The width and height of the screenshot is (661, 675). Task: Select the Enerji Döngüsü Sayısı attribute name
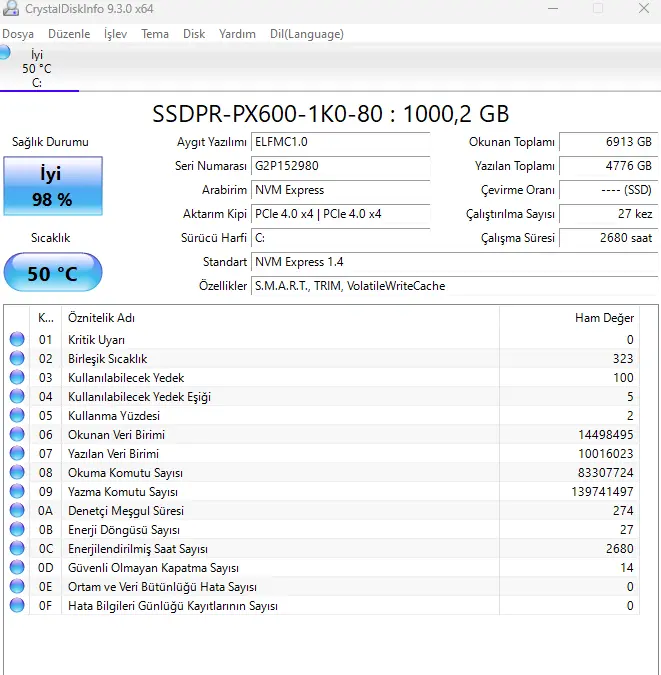point(124,530)
